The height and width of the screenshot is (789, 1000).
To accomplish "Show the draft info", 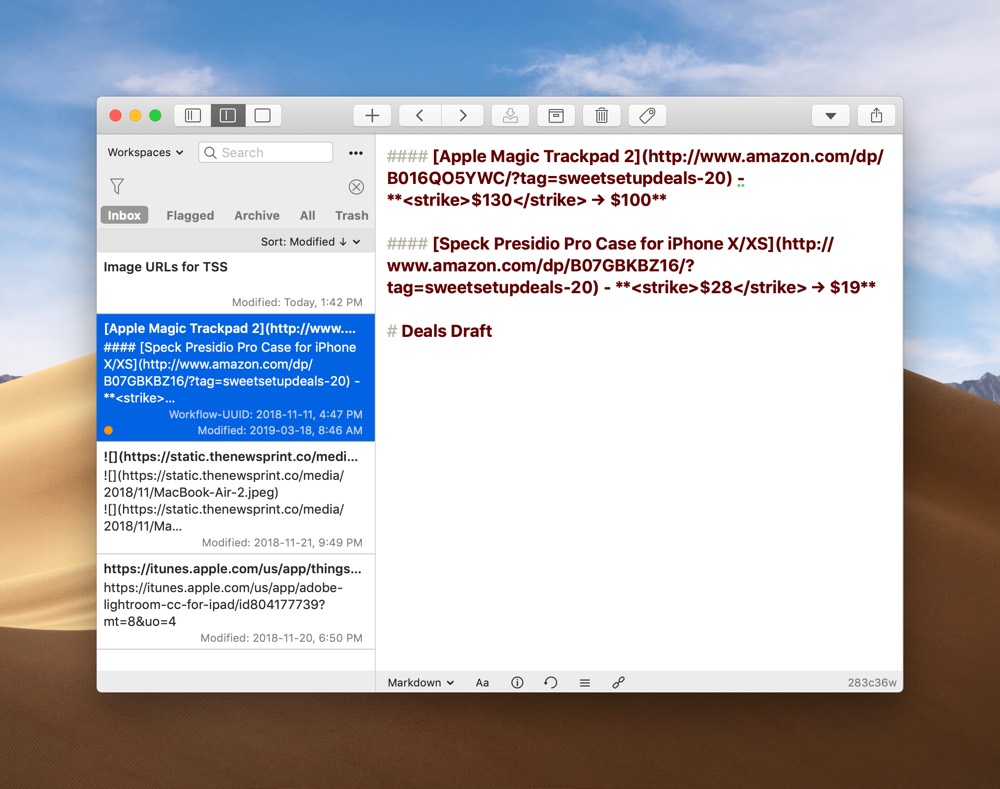I will pyautogui.click(x=517, y=682).
